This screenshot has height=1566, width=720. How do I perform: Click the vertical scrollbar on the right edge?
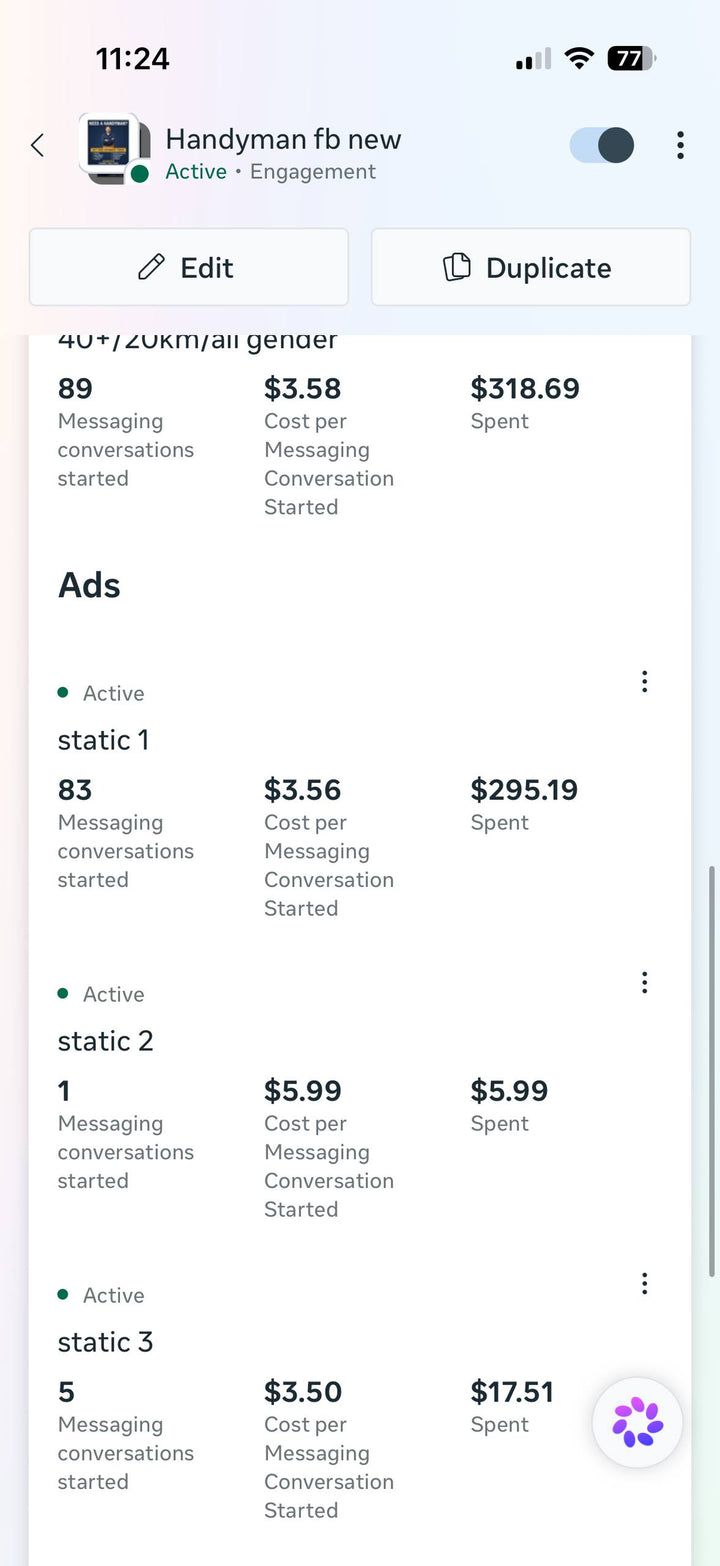click(711, 1070)
